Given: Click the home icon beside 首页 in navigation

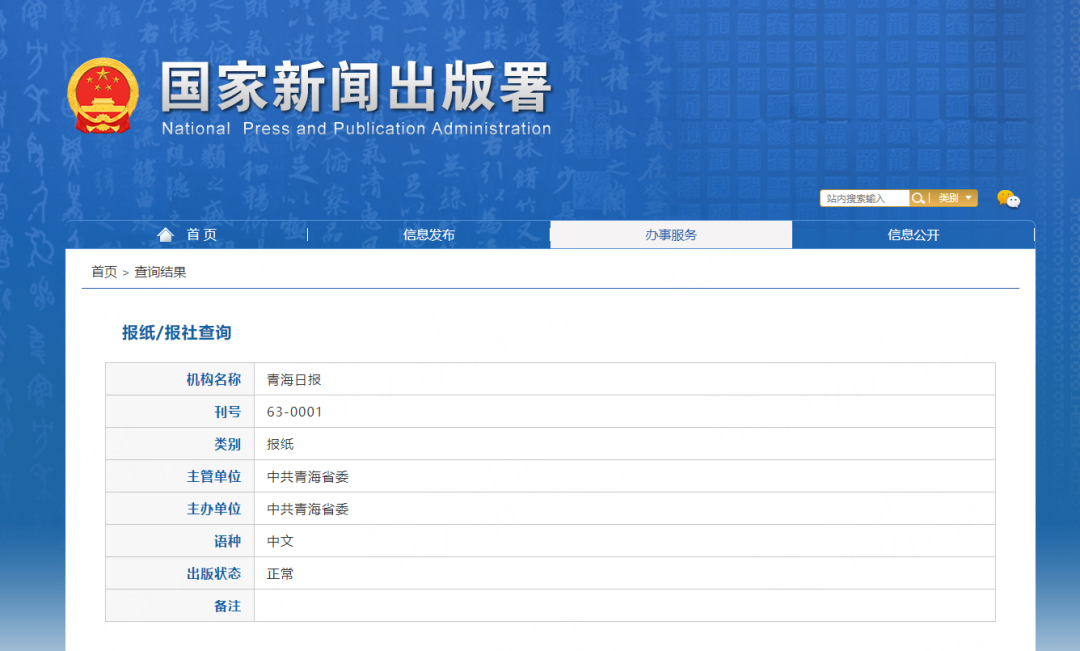Looking at the screenshot, I should (x=165, y=235).
